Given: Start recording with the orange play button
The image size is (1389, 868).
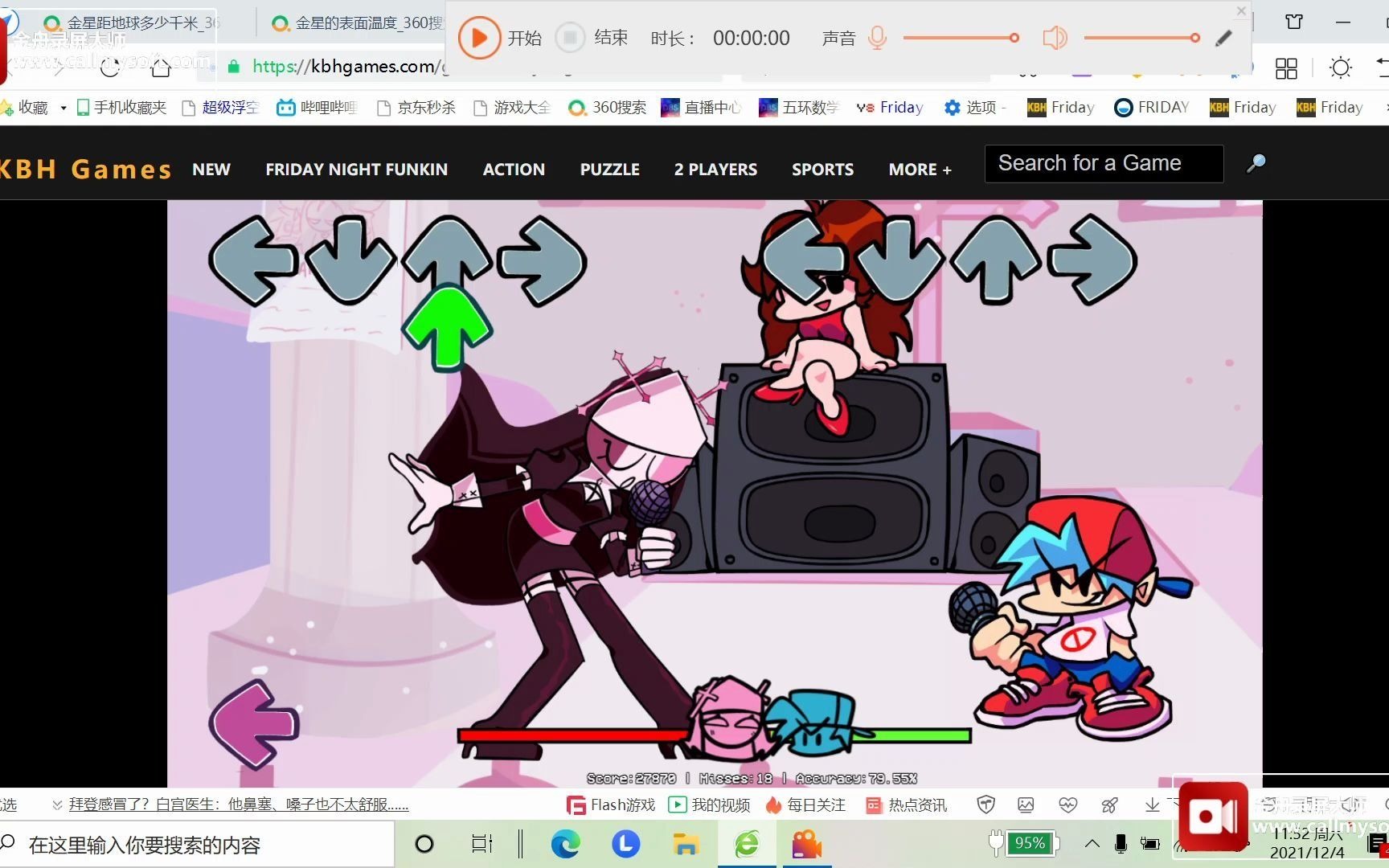Looking at the screenshot, I should pyautogui.click(x=479, y=38).
